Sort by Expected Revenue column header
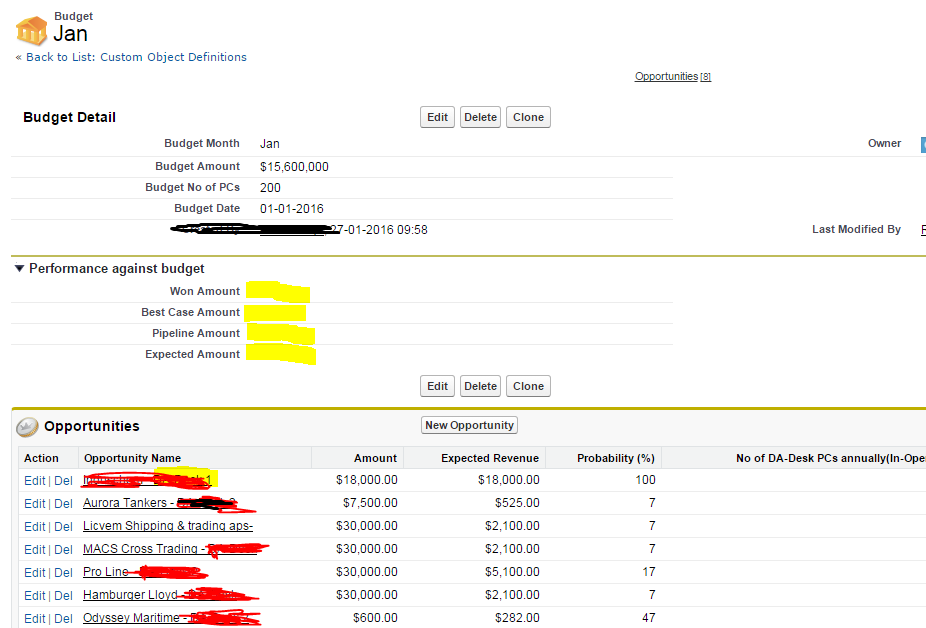This screenshot has width=926, height=628. (489, 458)
